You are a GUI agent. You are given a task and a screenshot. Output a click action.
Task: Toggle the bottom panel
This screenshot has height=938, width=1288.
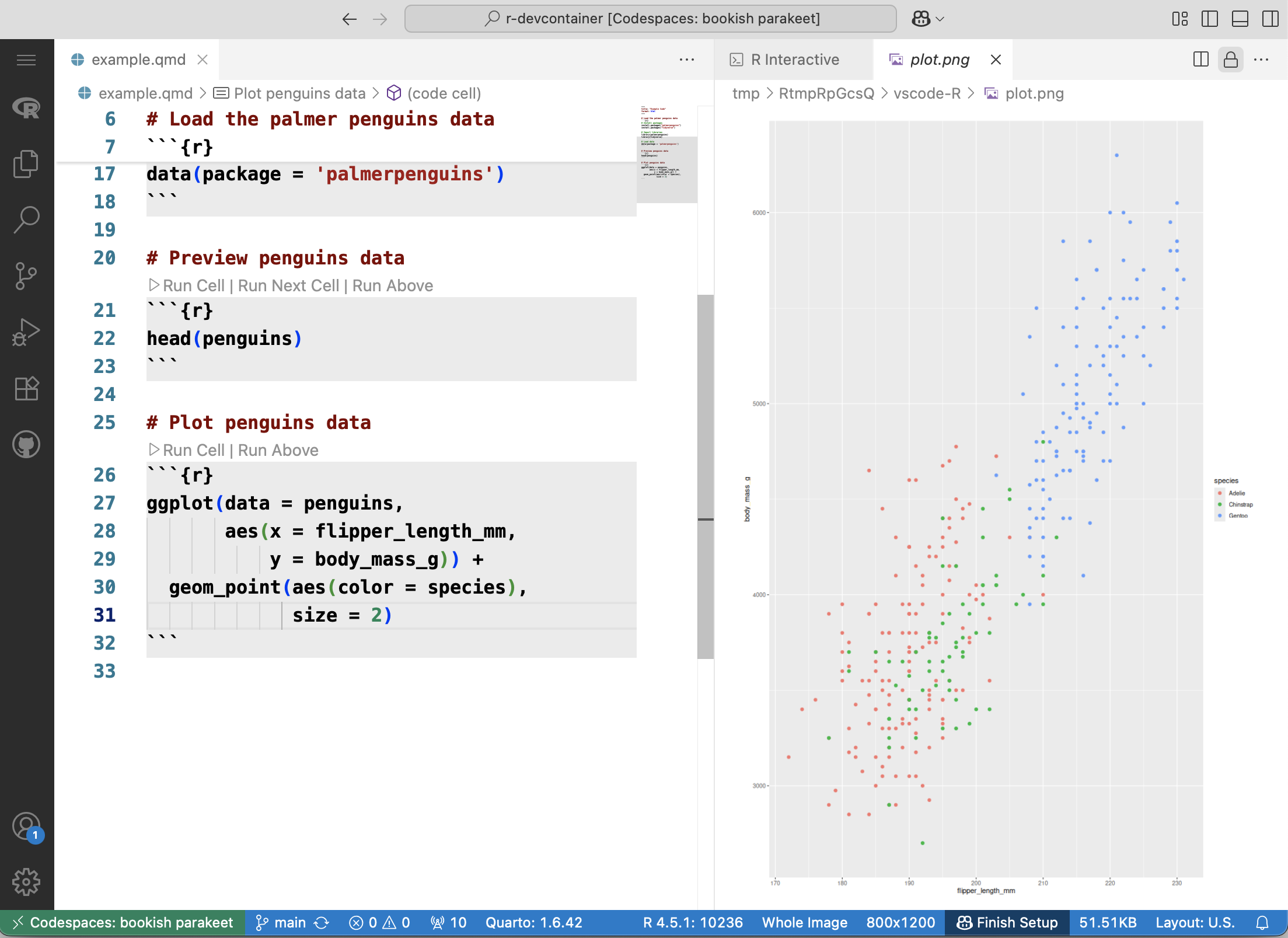click(1240, 19)
